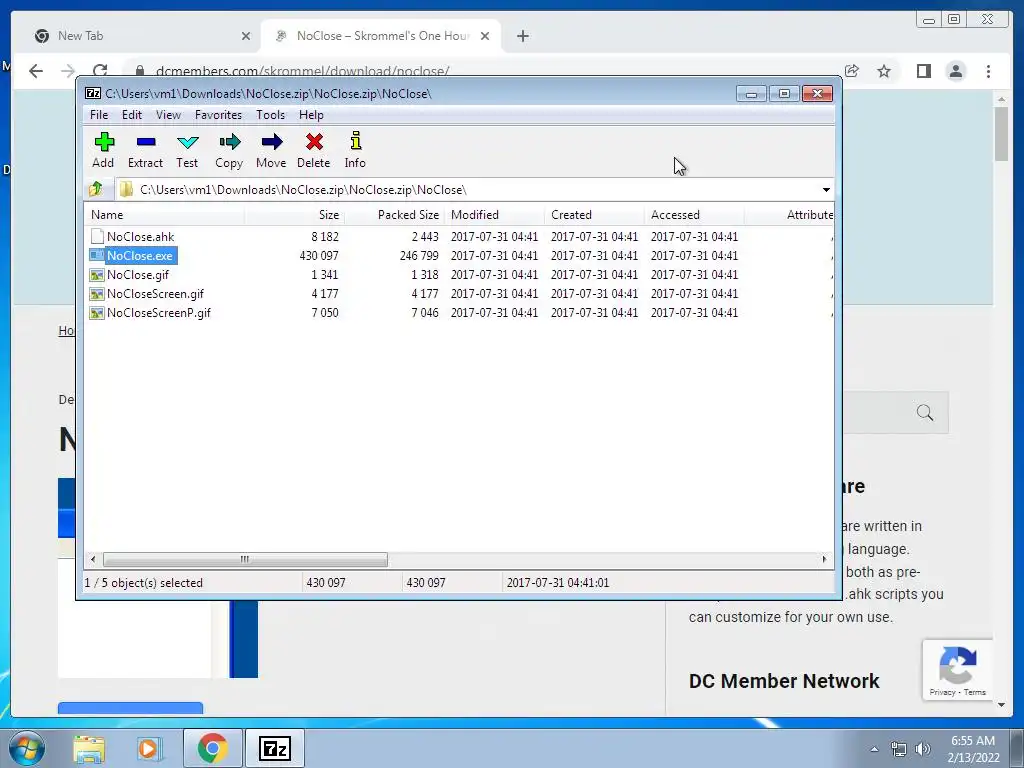Open Chrome side panel icon

click(x=923, y=71)
